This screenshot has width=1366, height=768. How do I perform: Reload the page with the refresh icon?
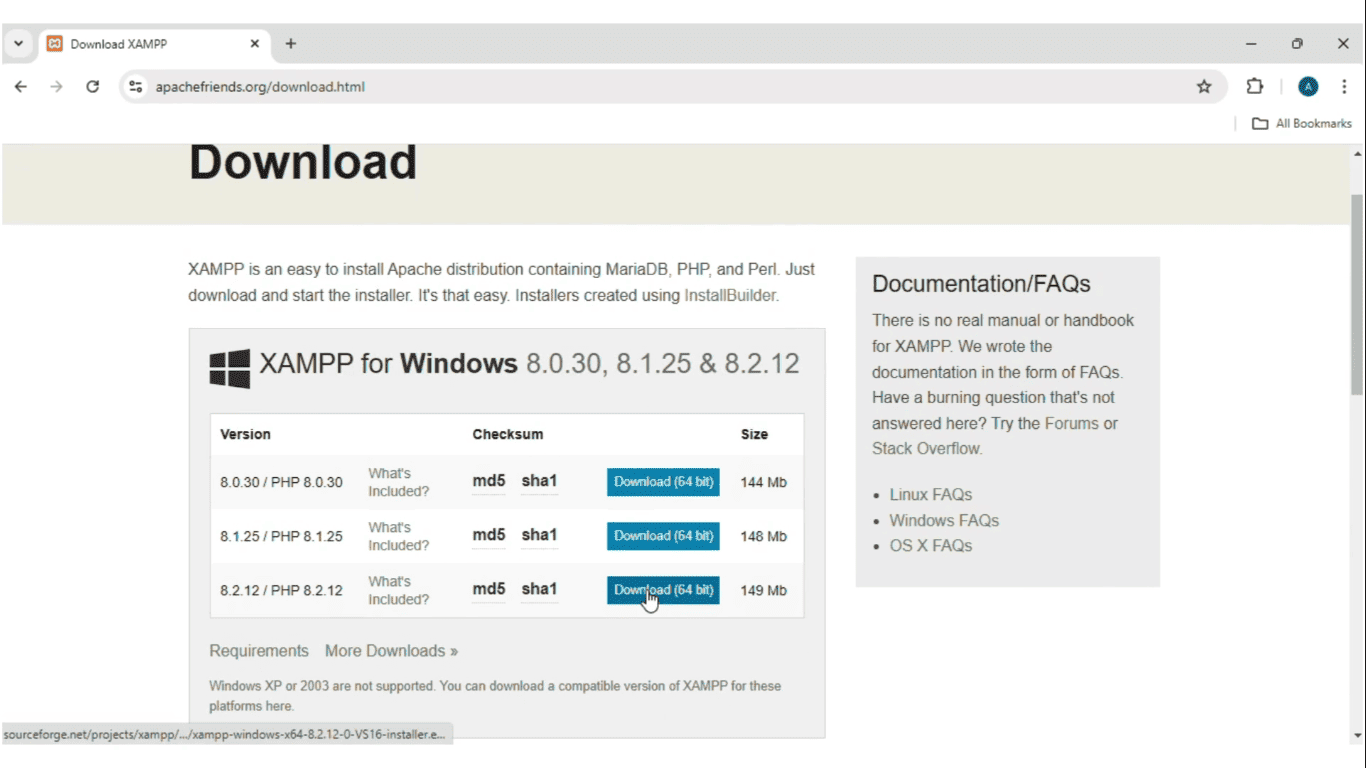[x=93, y=87]
